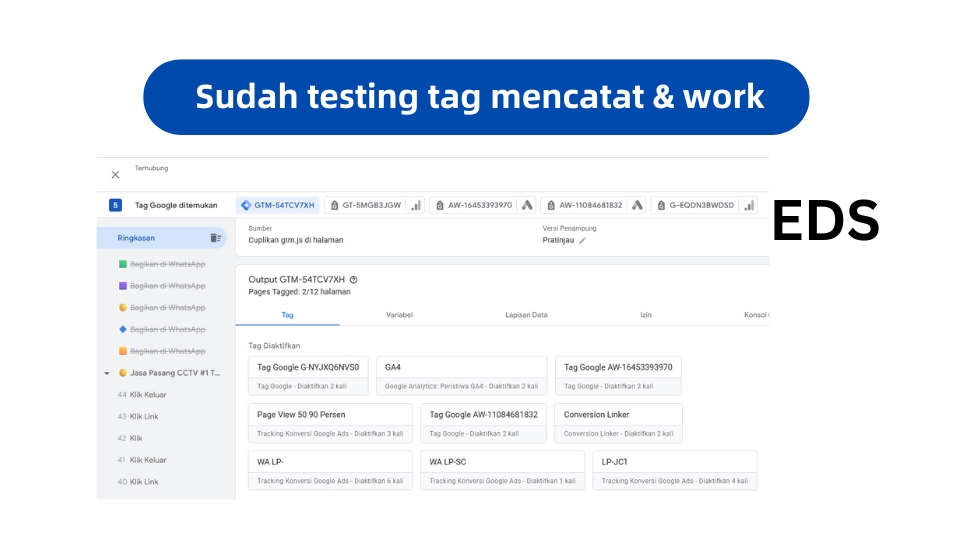Screen dimensions: 960x540
Task: Click the clear events icon beside Ringkasan
Action: coord(215,238)
